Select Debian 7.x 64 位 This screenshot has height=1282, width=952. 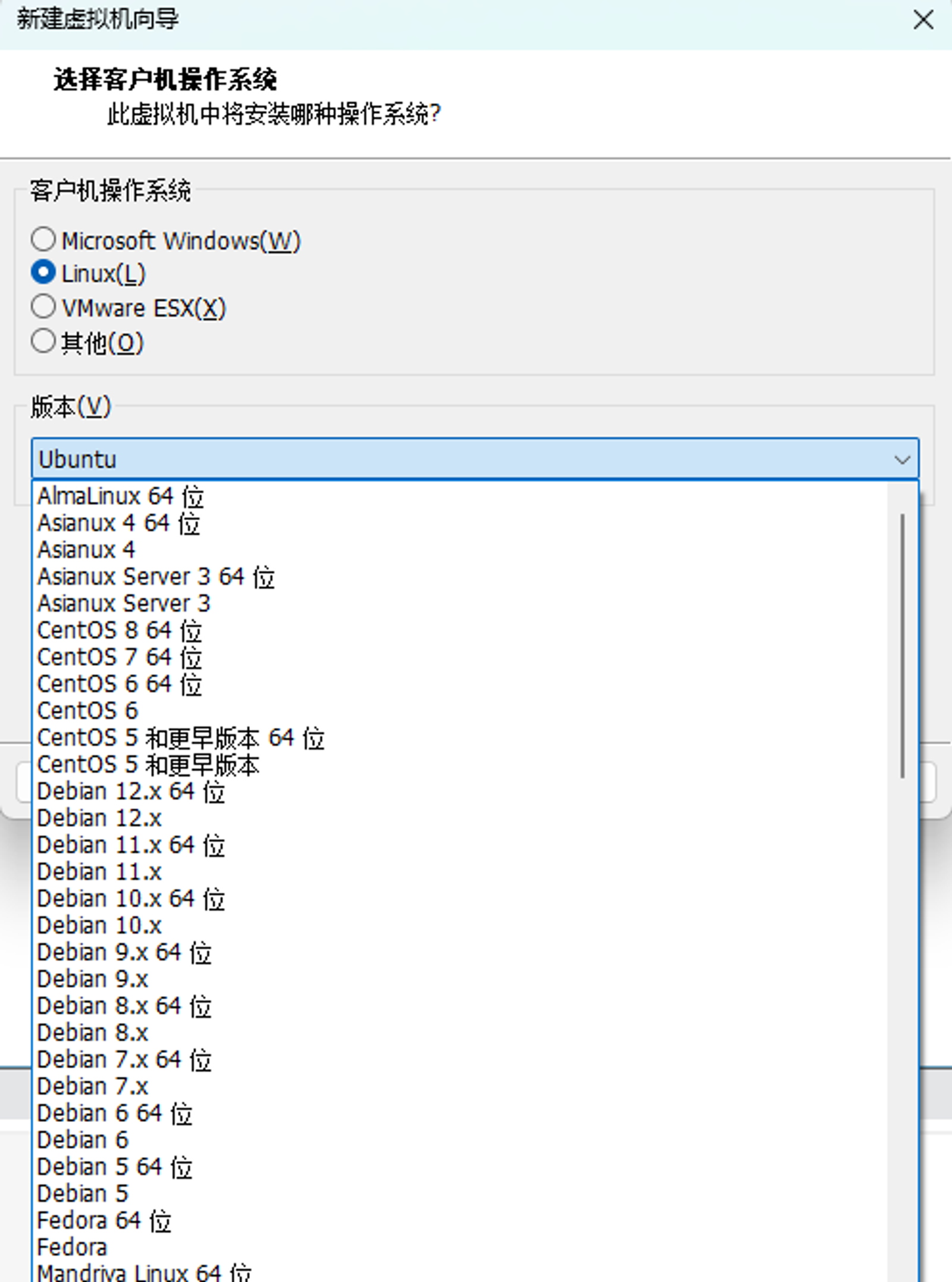459,1059
